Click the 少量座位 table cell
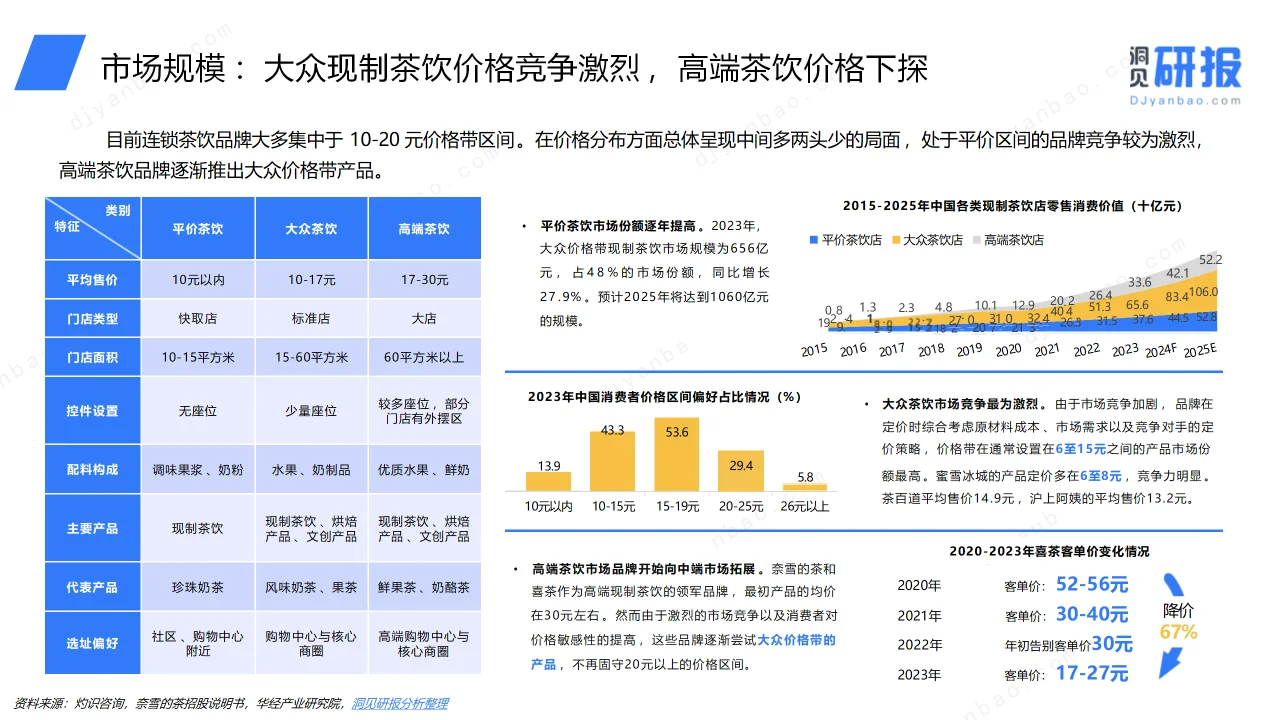 [311, 411]
